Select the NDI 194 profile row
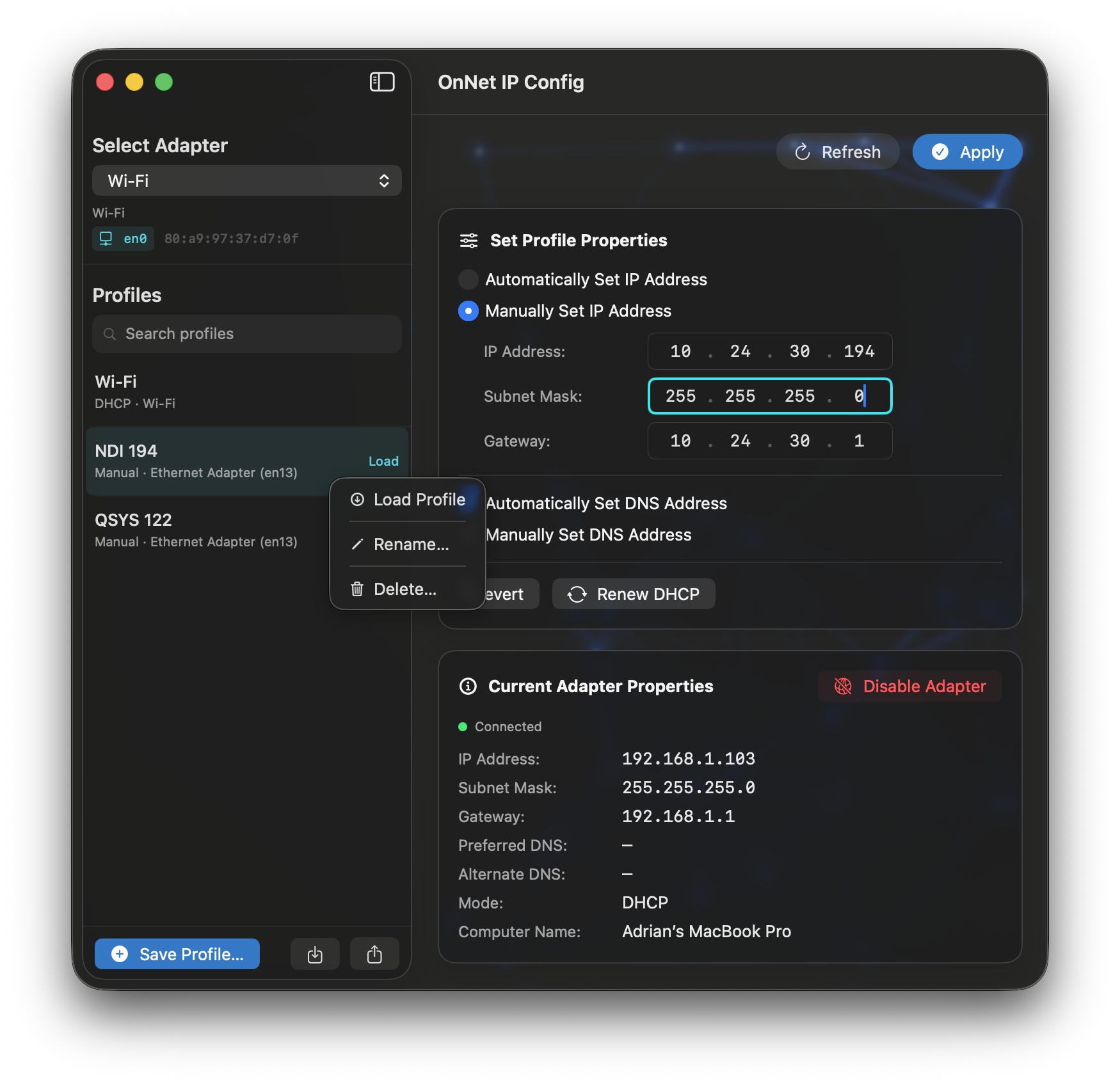The height and width of the screenshot is (1085, 1120). [247, 461]
